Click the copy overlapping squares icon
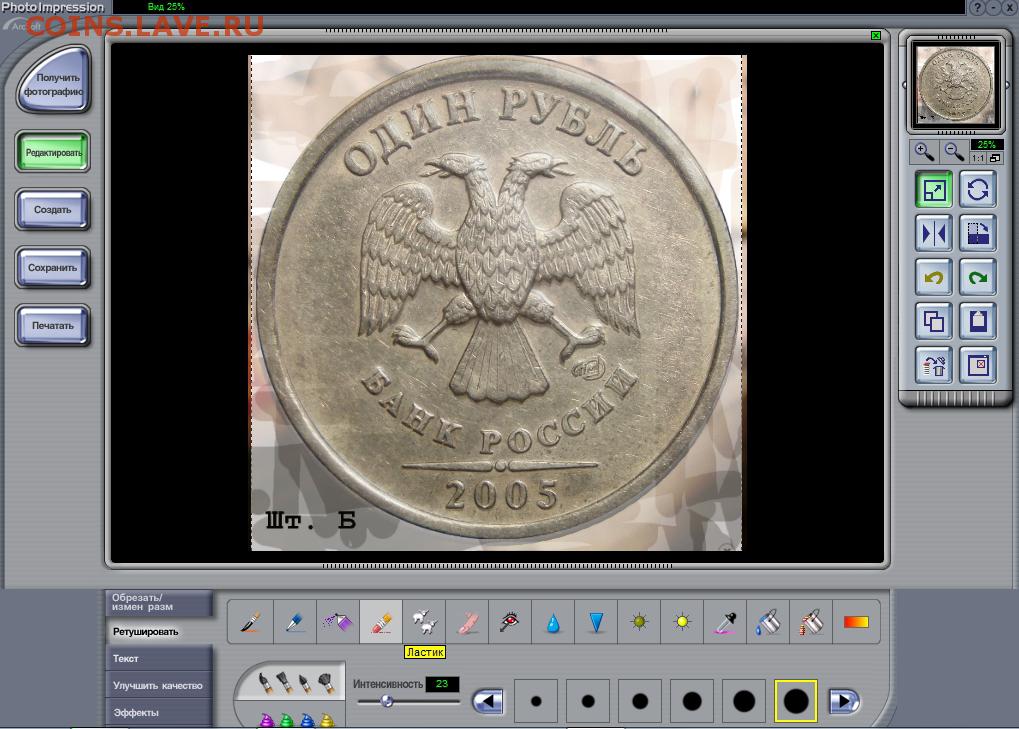 pos(934,322)
